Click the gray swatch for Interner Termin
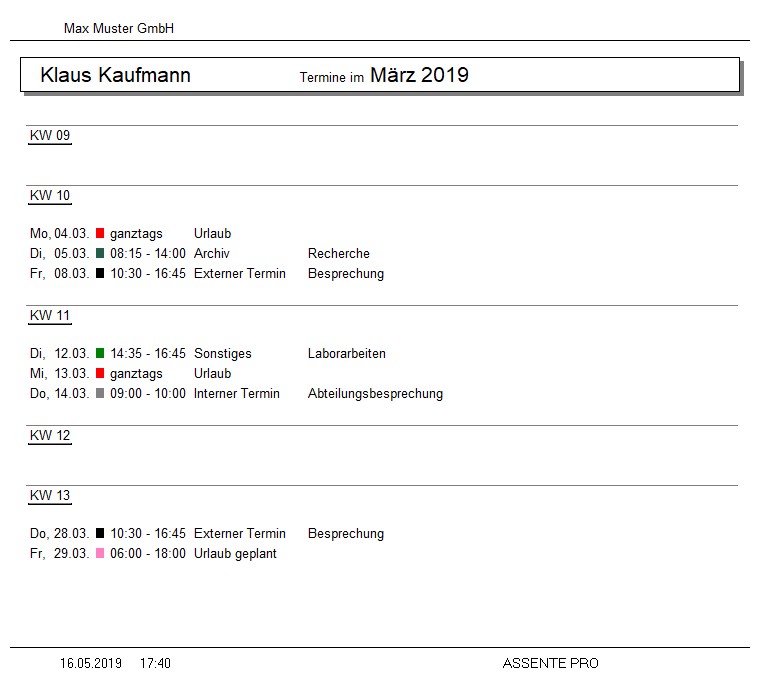This screenshot has width=780, height=687. (x=100, y=393)
